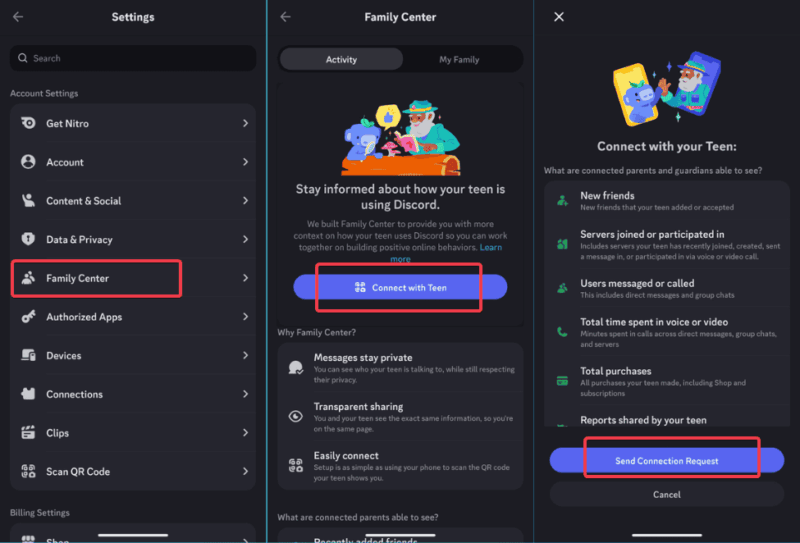Expand Data & Privacy chevron
The image size is (800, 543).
[x=245, y=239]
